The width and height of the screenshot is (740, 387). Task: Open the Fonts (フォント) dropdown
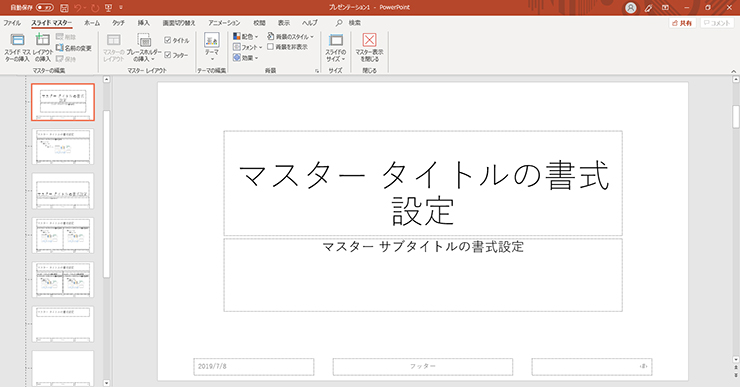247,47
